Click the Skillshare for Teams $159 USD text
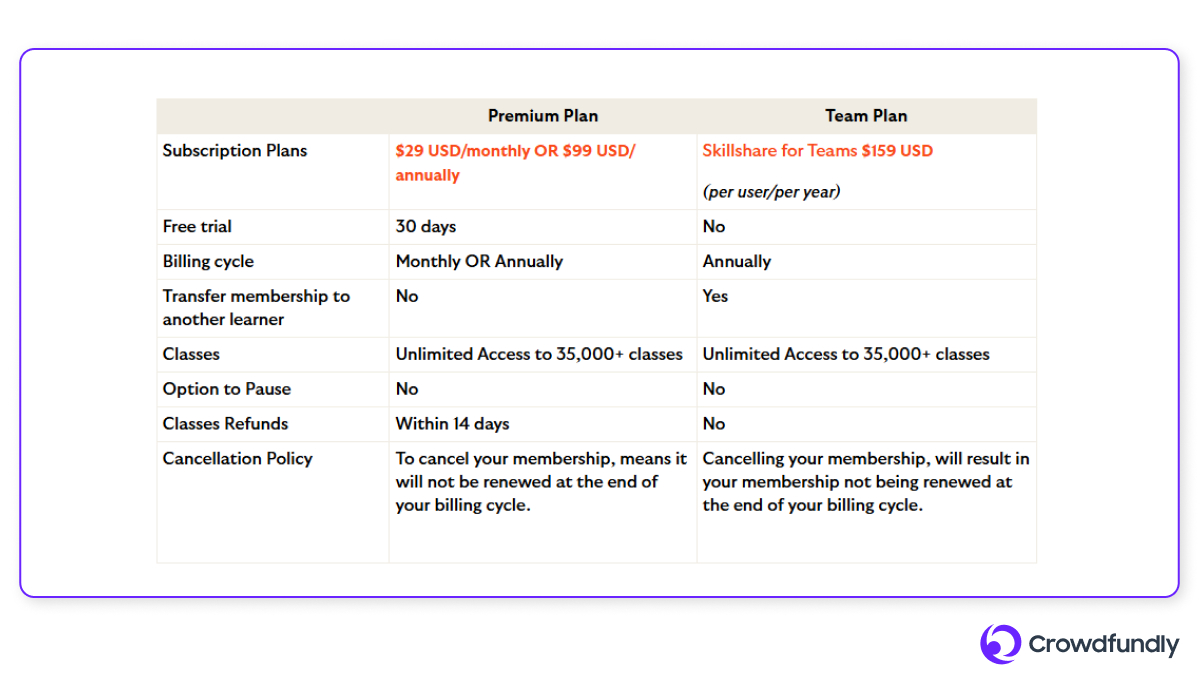Viewport: 1200px width, 690px height. tap(817, 151)
